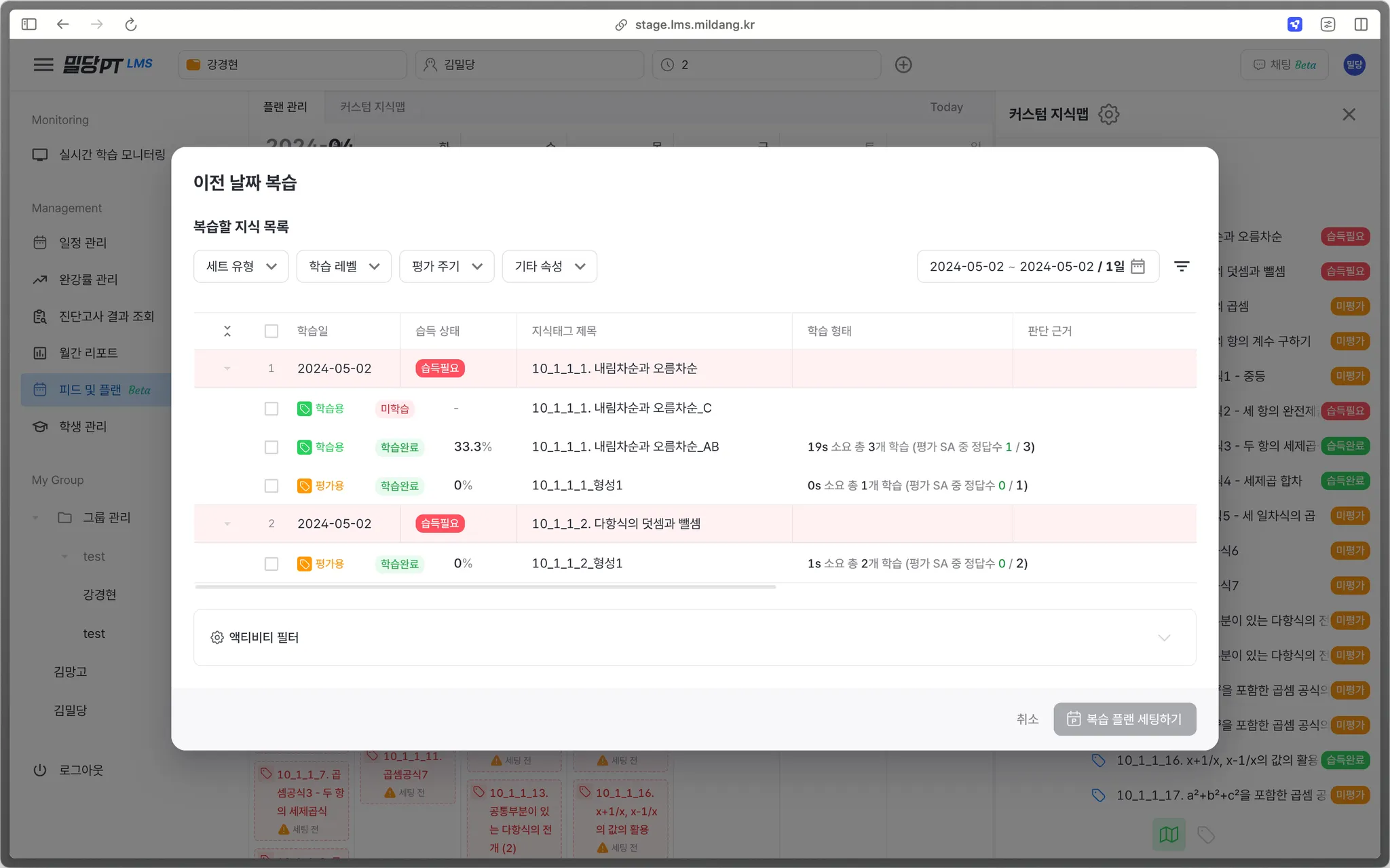This screenshot has width=1390, height=868.
Task: Check the select-all checkbox in table header
Action: (271, 331)
